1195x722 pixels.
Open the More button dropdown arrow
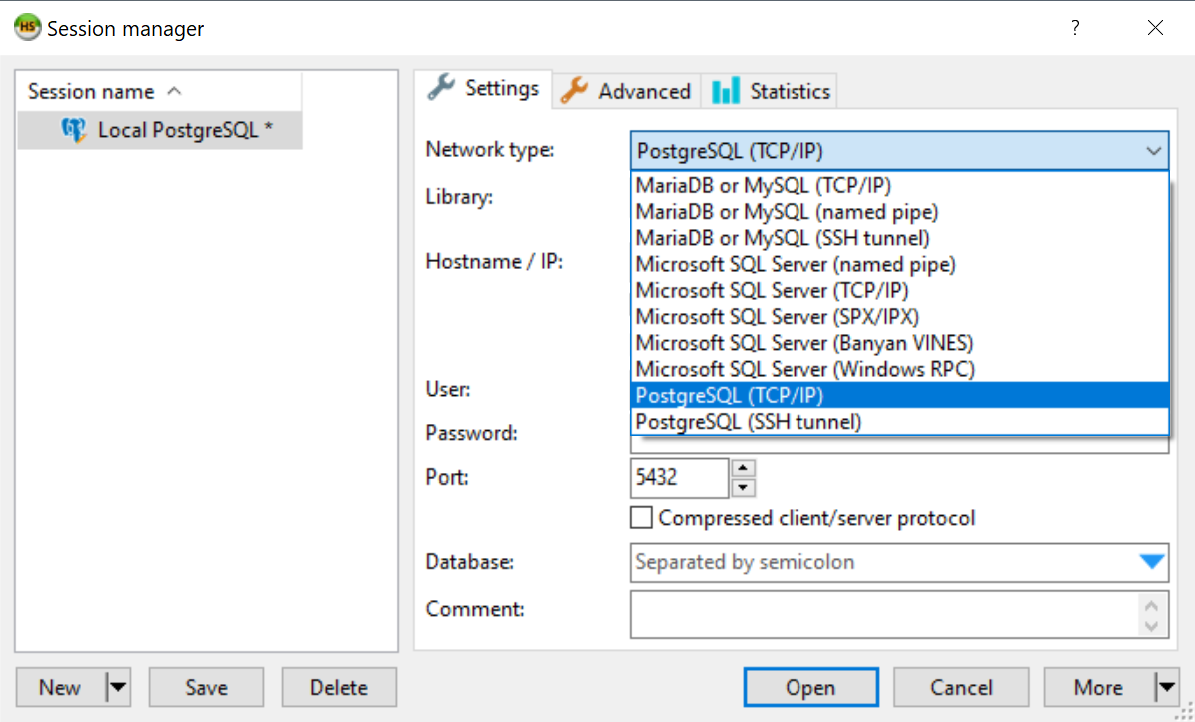coord(1167,688)
